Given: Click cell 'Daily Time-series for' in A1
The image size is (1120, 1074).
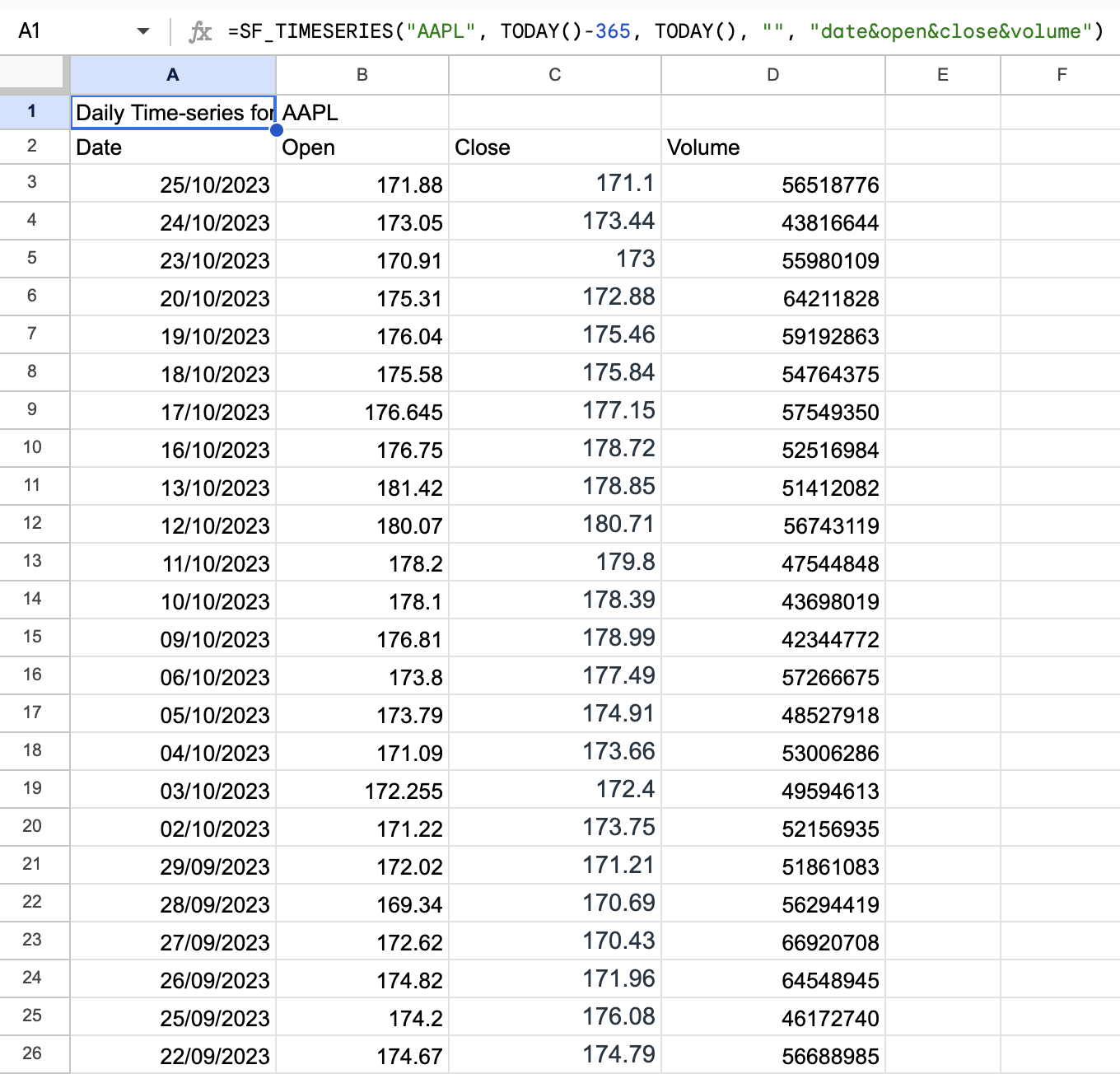Looking at the screenshot, I should [x=173, y=112].
